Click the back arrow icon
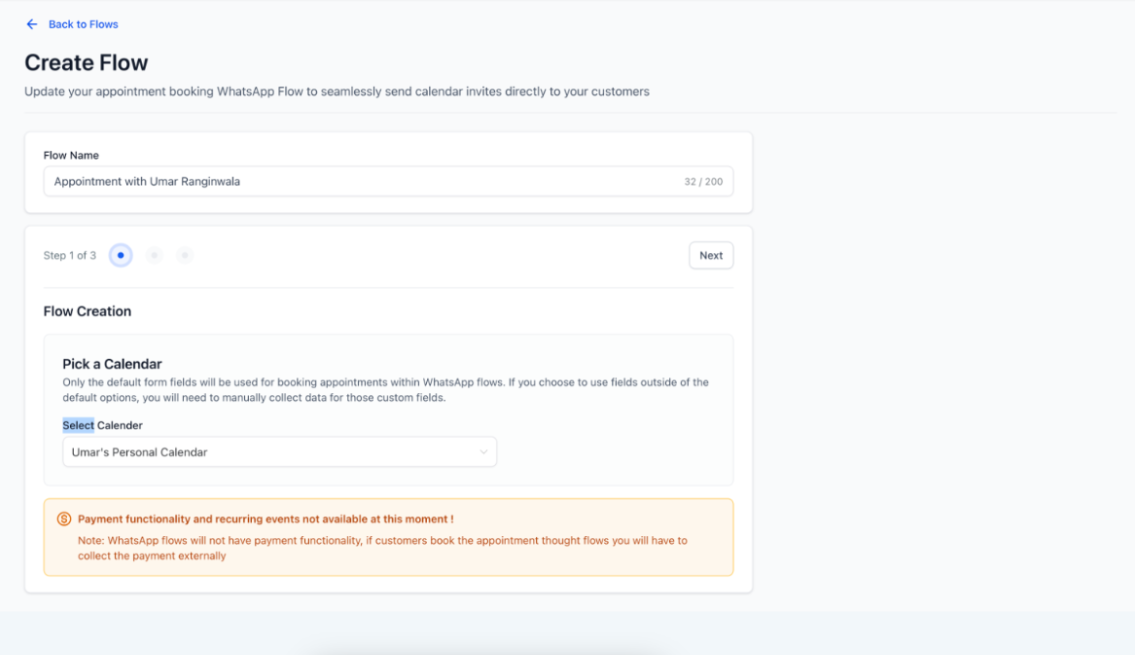1135x655 pixels. (32, 24)
